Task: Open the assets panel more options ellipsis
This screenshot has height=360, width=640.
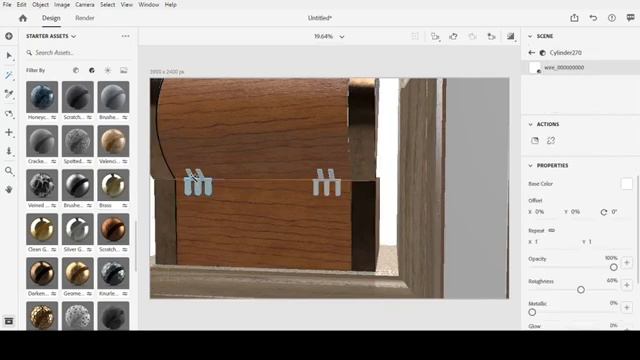Action: (125, 36)
